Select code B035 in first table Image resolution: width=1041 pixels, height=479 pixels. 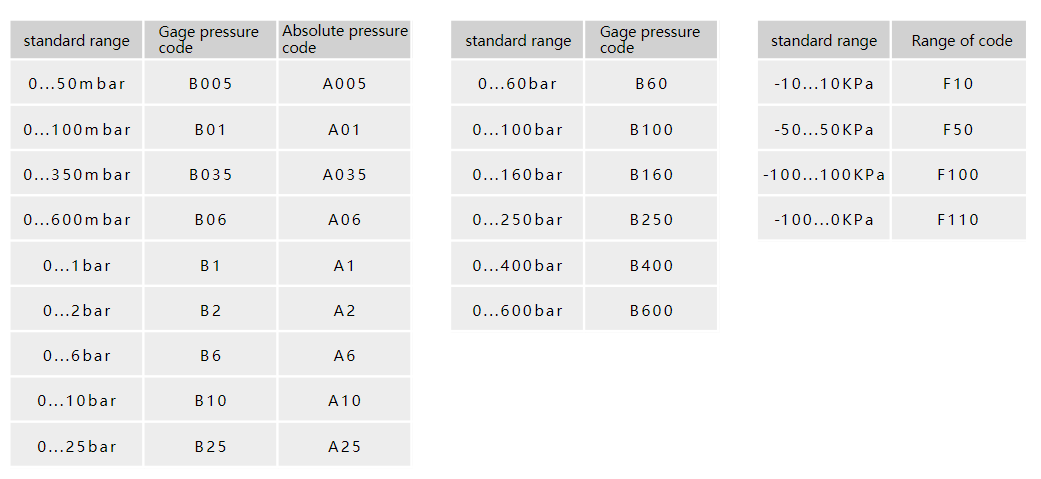(x=210, y=175)
